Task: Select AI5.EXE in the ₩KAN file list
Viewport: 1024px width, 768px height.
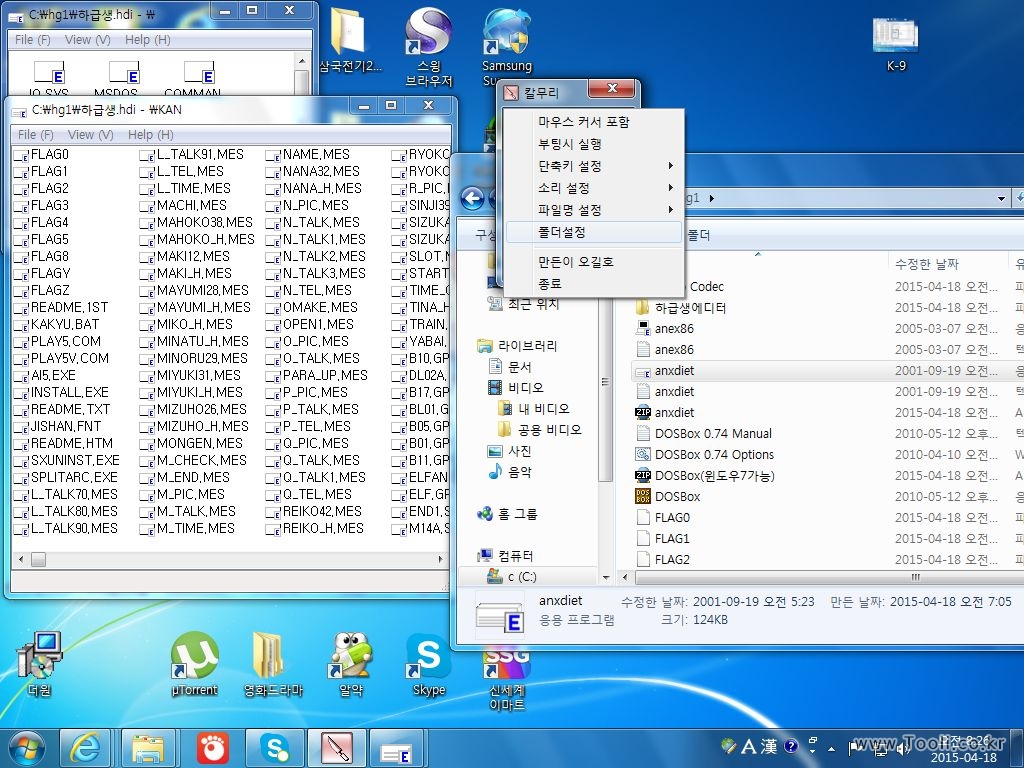Action: tap(45, 376)
